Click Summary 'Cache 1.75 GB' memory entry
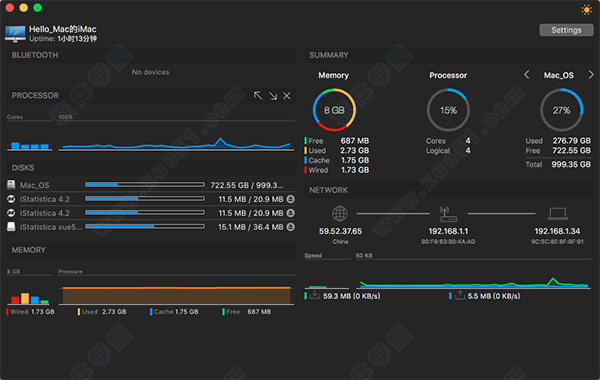This screenshot has width=600, height=380. [337, 160]
